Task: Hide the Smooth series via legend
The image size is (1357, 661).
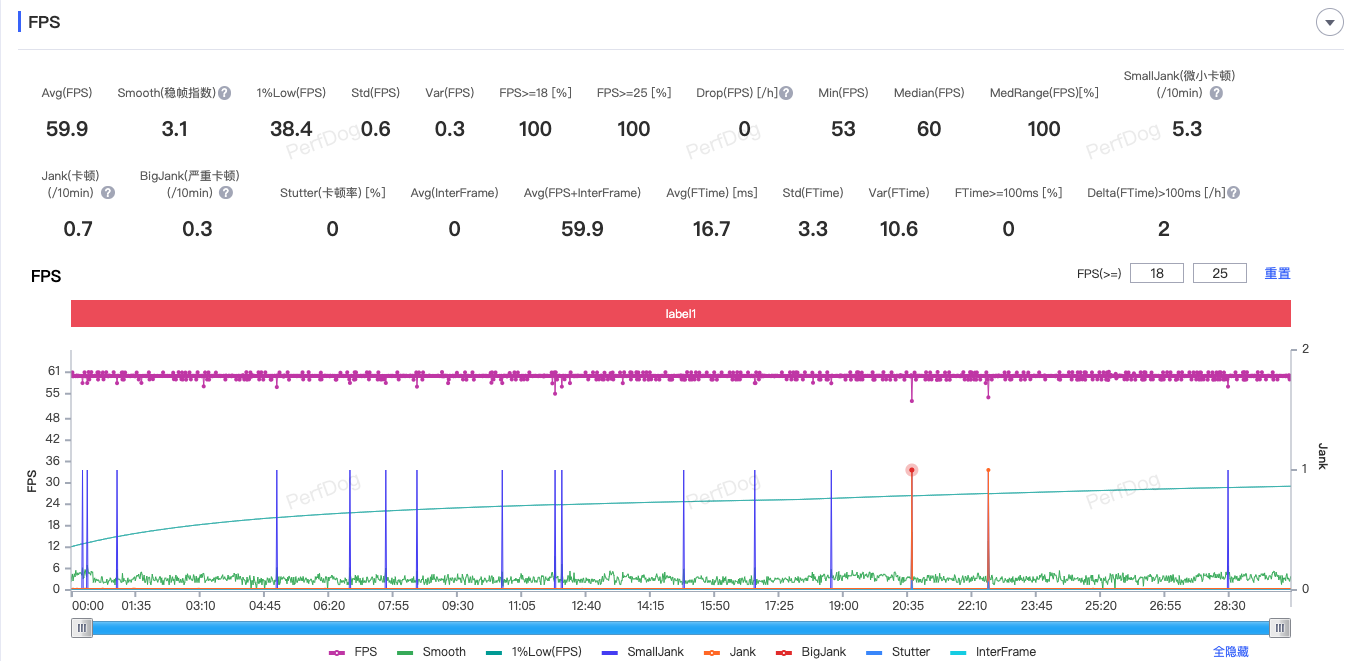Action: 432,652
